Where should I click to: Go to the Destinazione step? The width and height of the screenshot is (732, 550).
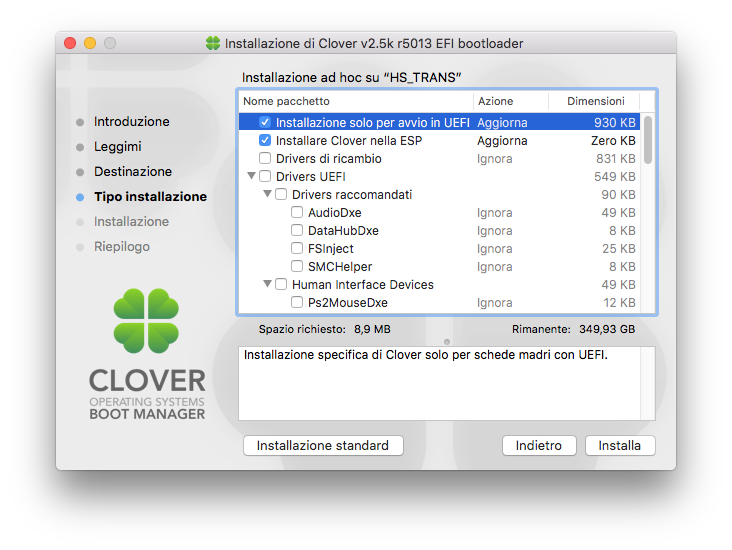(x=133, y=171)
